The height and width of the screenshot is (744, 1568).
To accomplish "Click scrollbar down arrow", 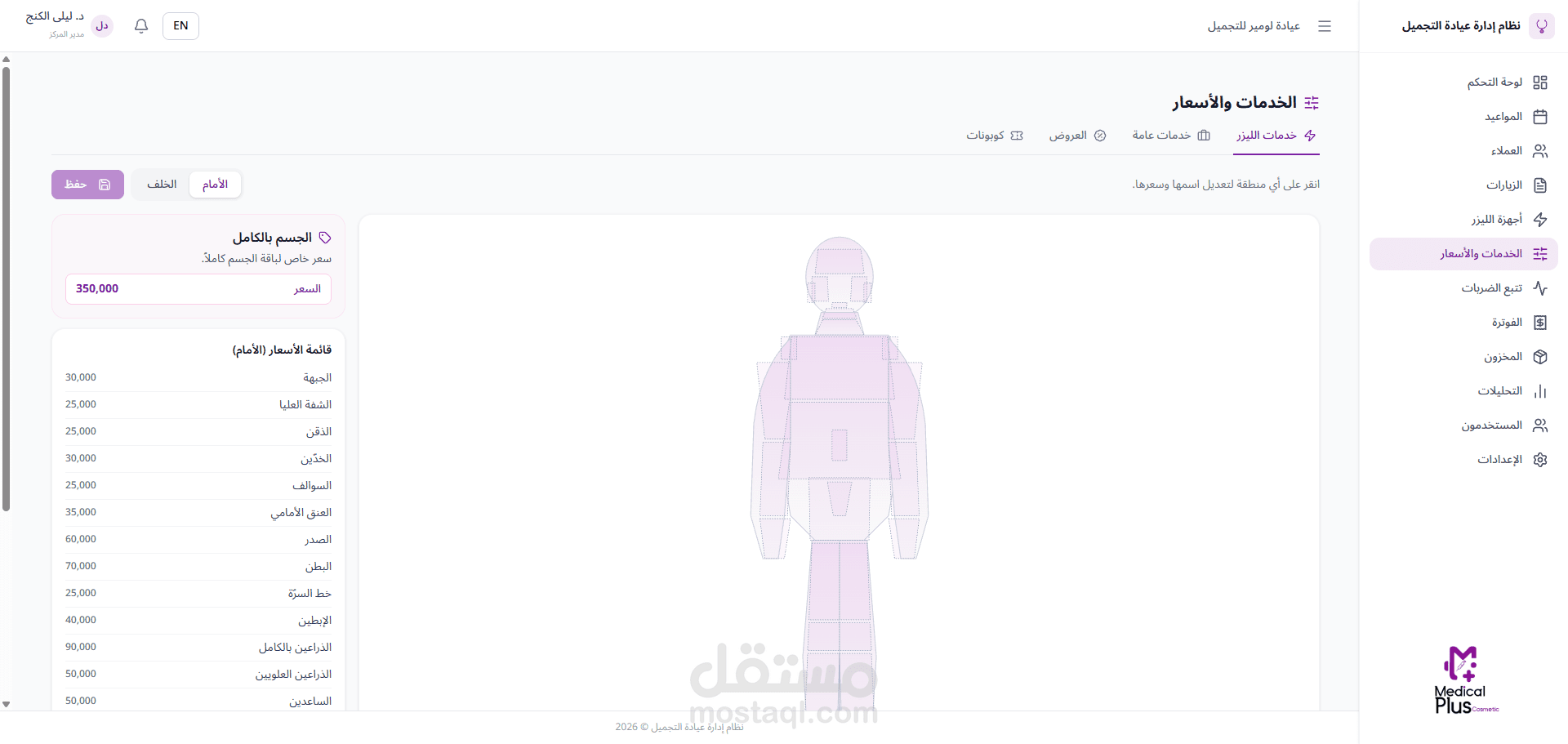I will point(6,704).
